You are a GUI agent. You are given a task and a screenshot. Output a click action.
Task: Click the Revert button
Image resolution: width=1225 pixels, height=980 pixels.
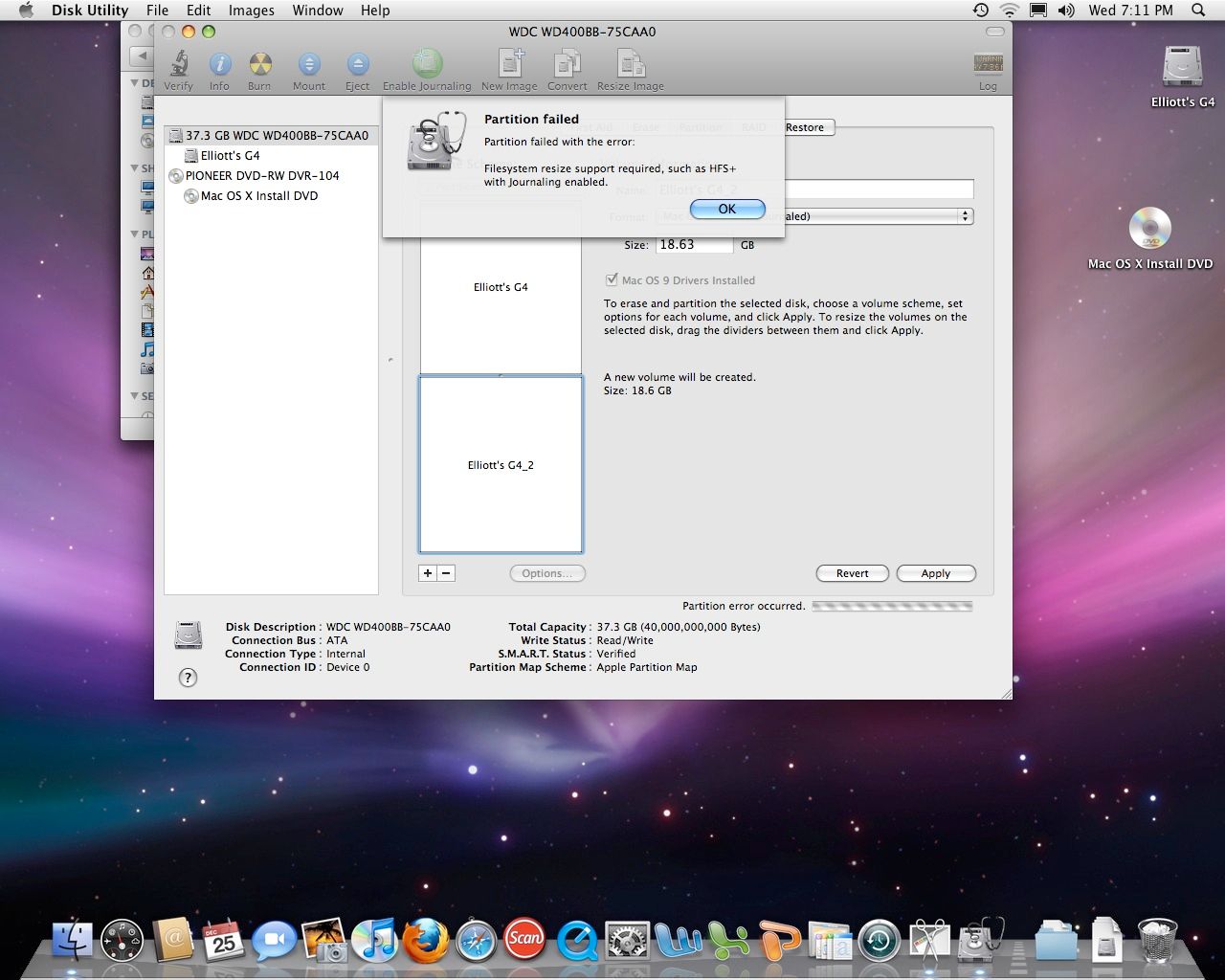852,573
